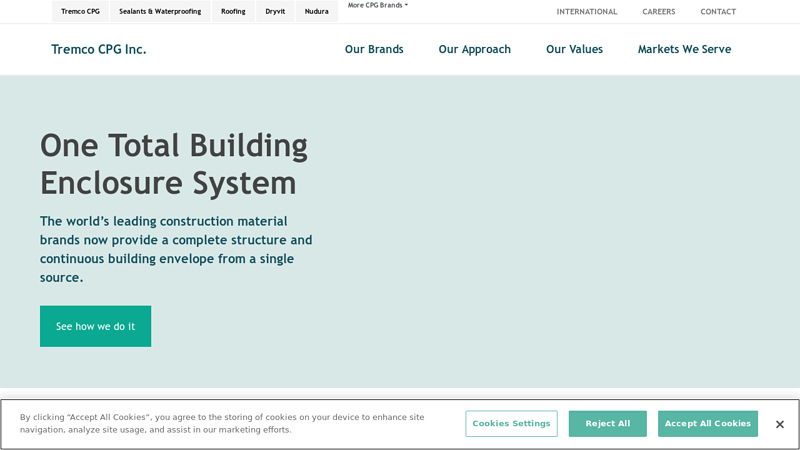Open the Our Values menu item
Image resolution: width=800 pixels, height=450 pixels.
click(574, 49)
